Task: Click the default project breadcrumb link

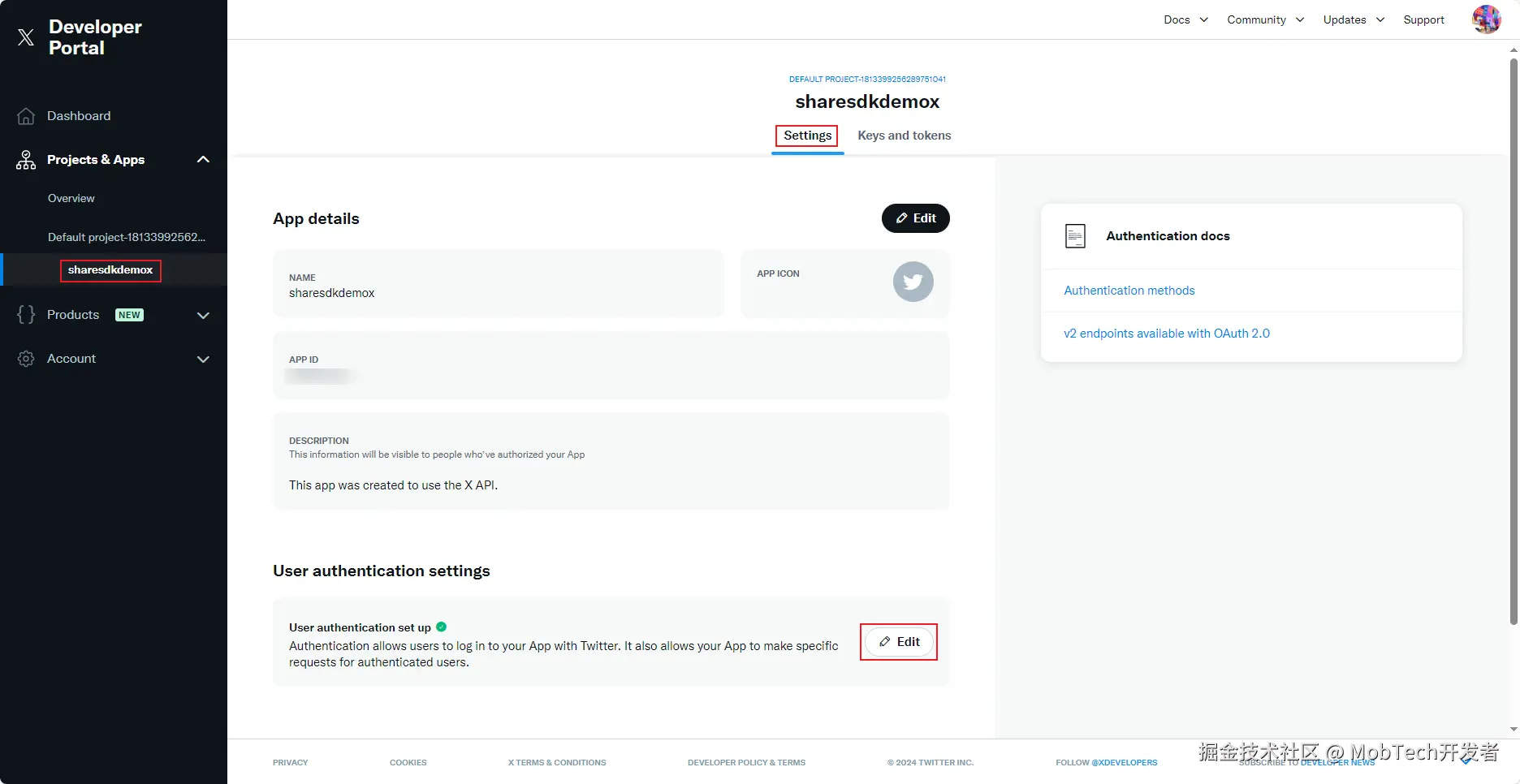Action: pos(867,80)
